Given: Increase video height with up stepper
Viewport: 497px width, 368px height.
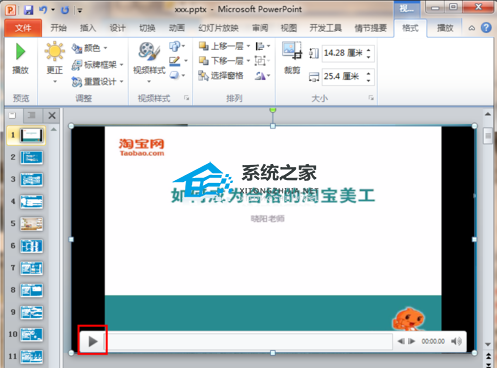Looking at the screenshot, I should point(369,50).
